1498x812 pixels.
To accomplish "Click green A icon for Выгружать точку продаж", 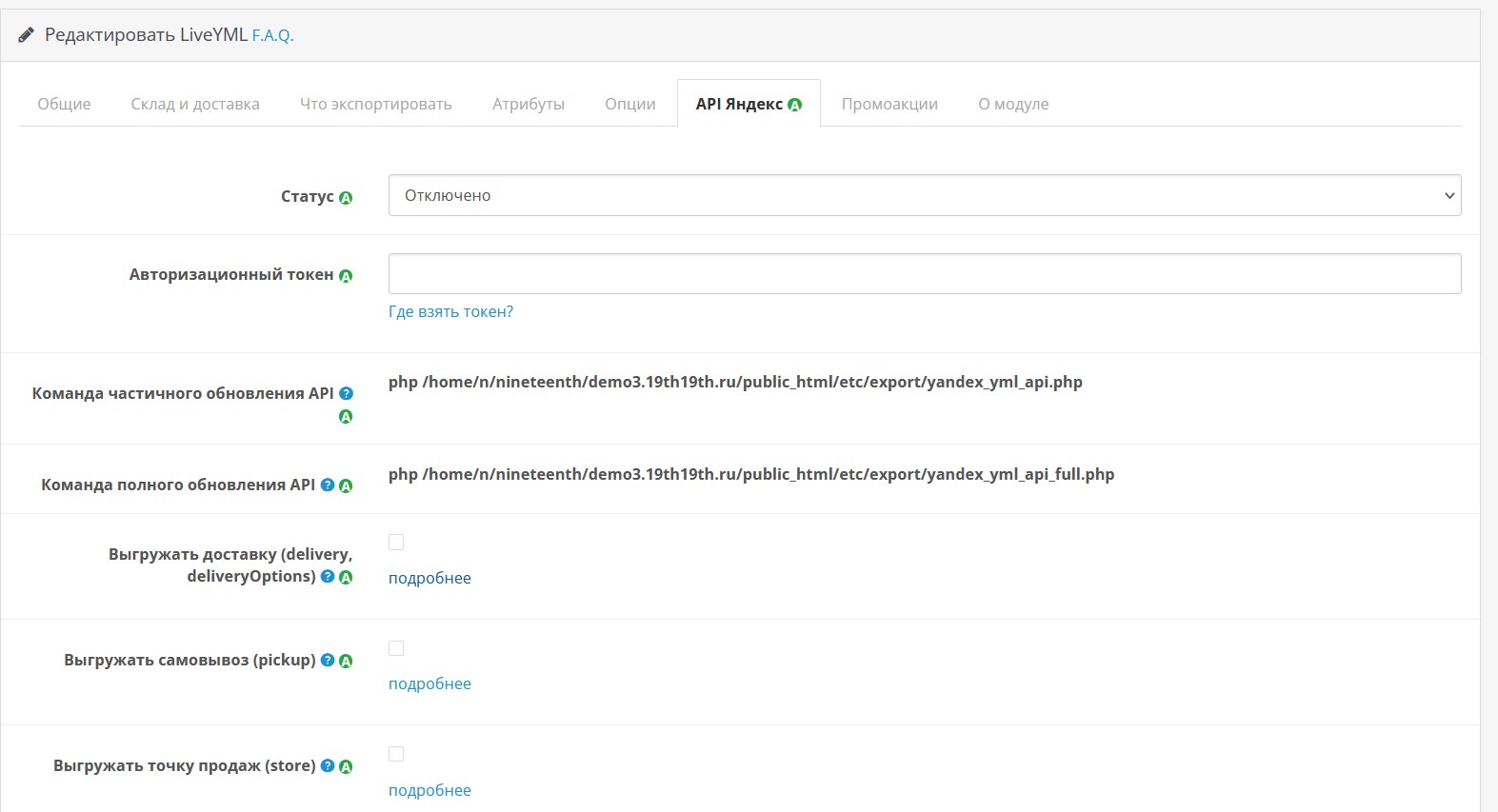I will point(346,766).
